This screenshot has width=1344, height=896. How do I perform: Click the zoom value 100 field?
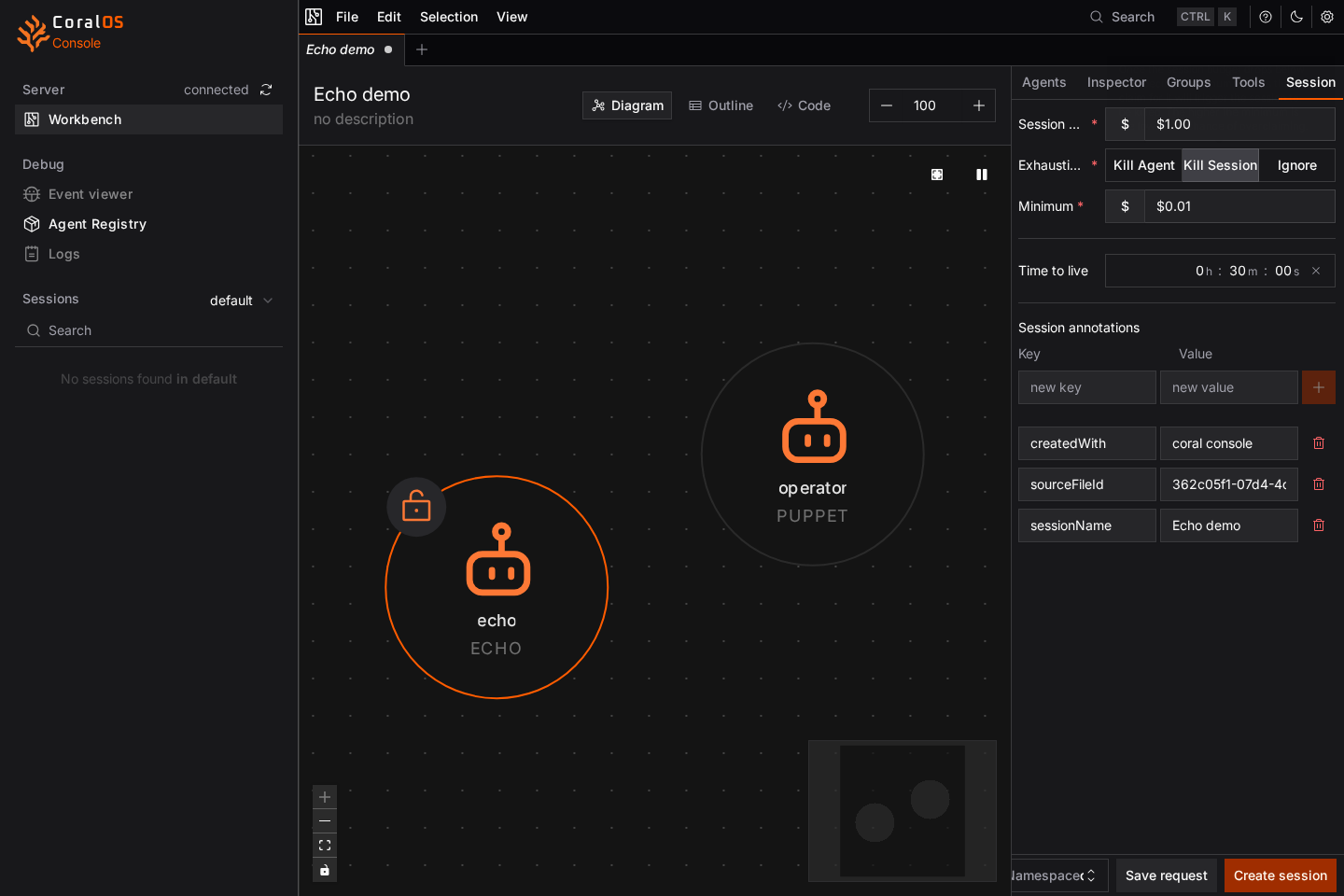coord(932,105)
